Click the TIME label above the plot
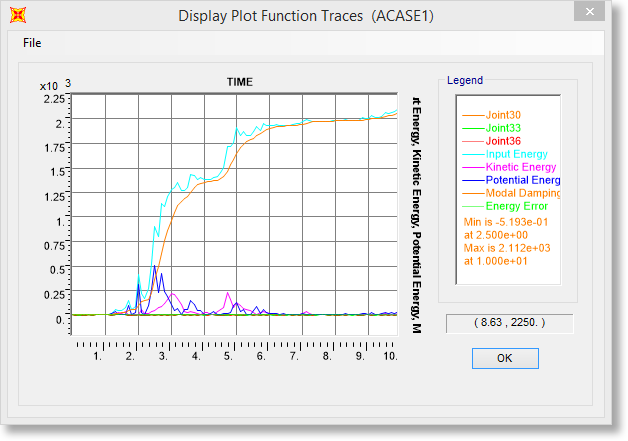Image resolution: width=628 pixels, height=441 pixels. (239, 82)
